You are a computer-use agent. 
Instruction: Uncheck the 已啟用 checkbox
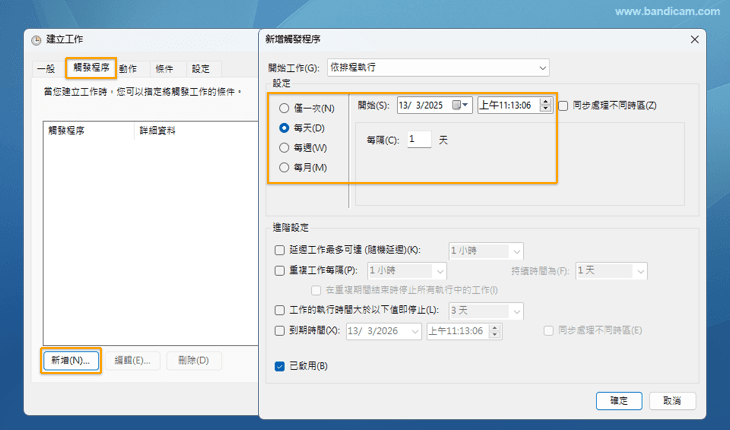[280, 366]
